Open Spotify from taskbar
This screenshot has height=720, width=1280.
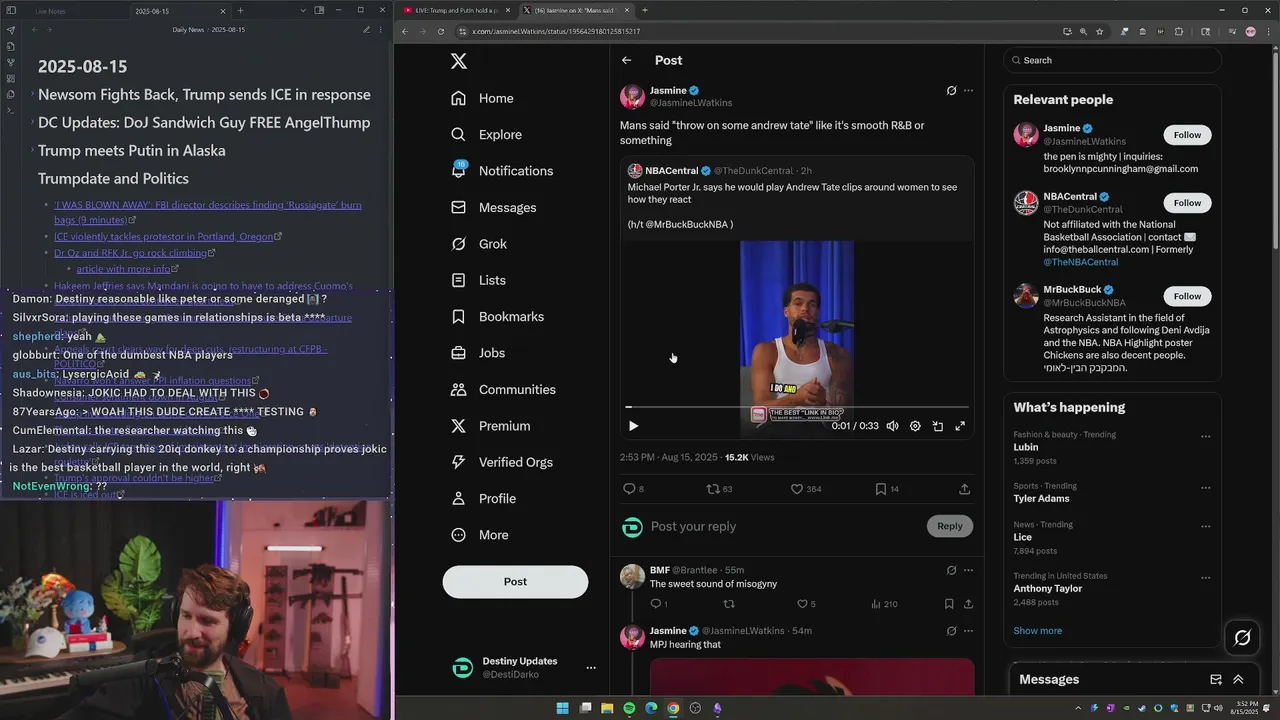629,708
